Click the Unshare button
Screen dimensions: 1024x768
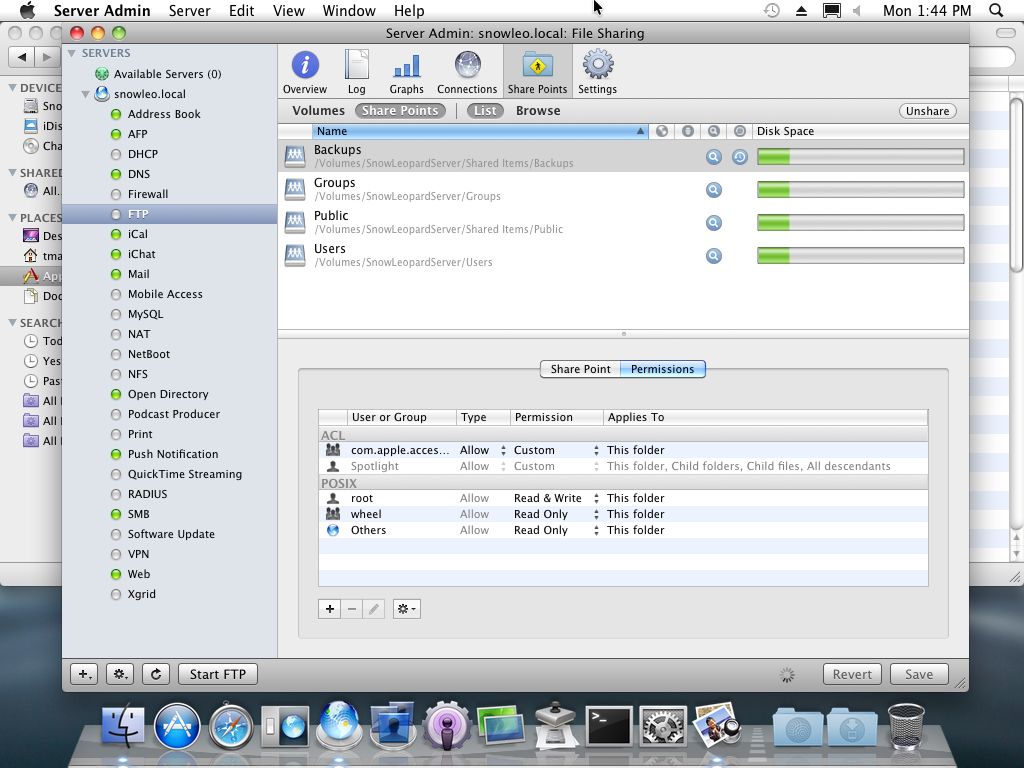pyautogui.click(x=927, y=111)
